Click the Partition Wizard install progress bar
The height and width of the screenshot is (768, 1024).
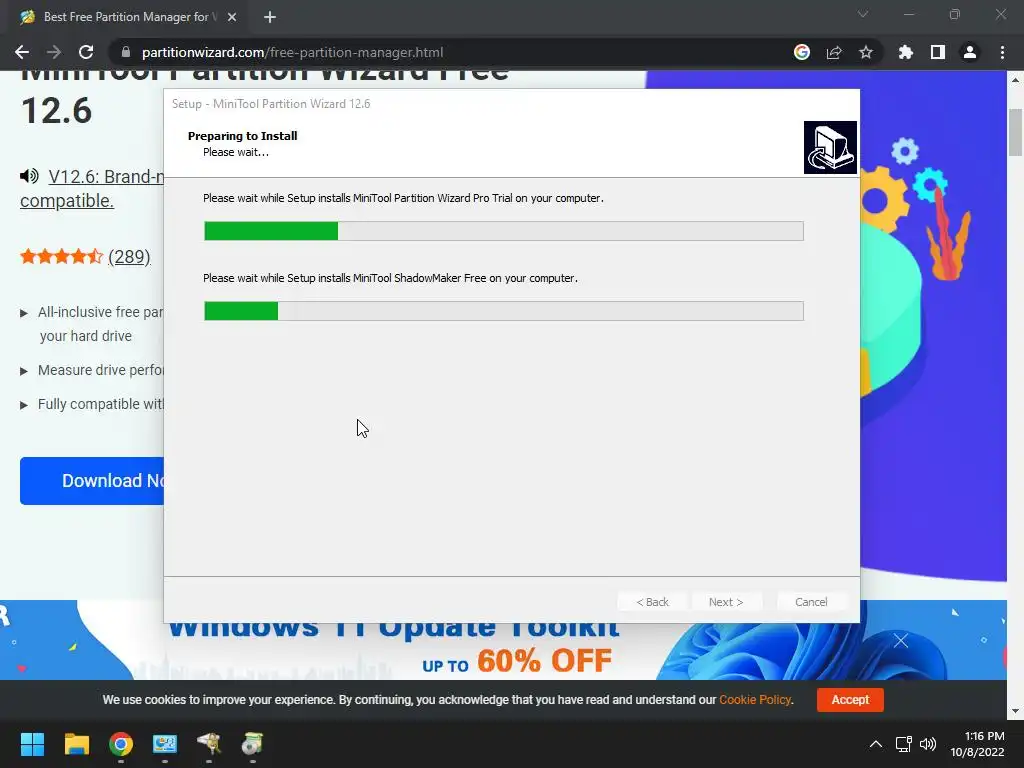click(x=504, y=231)
